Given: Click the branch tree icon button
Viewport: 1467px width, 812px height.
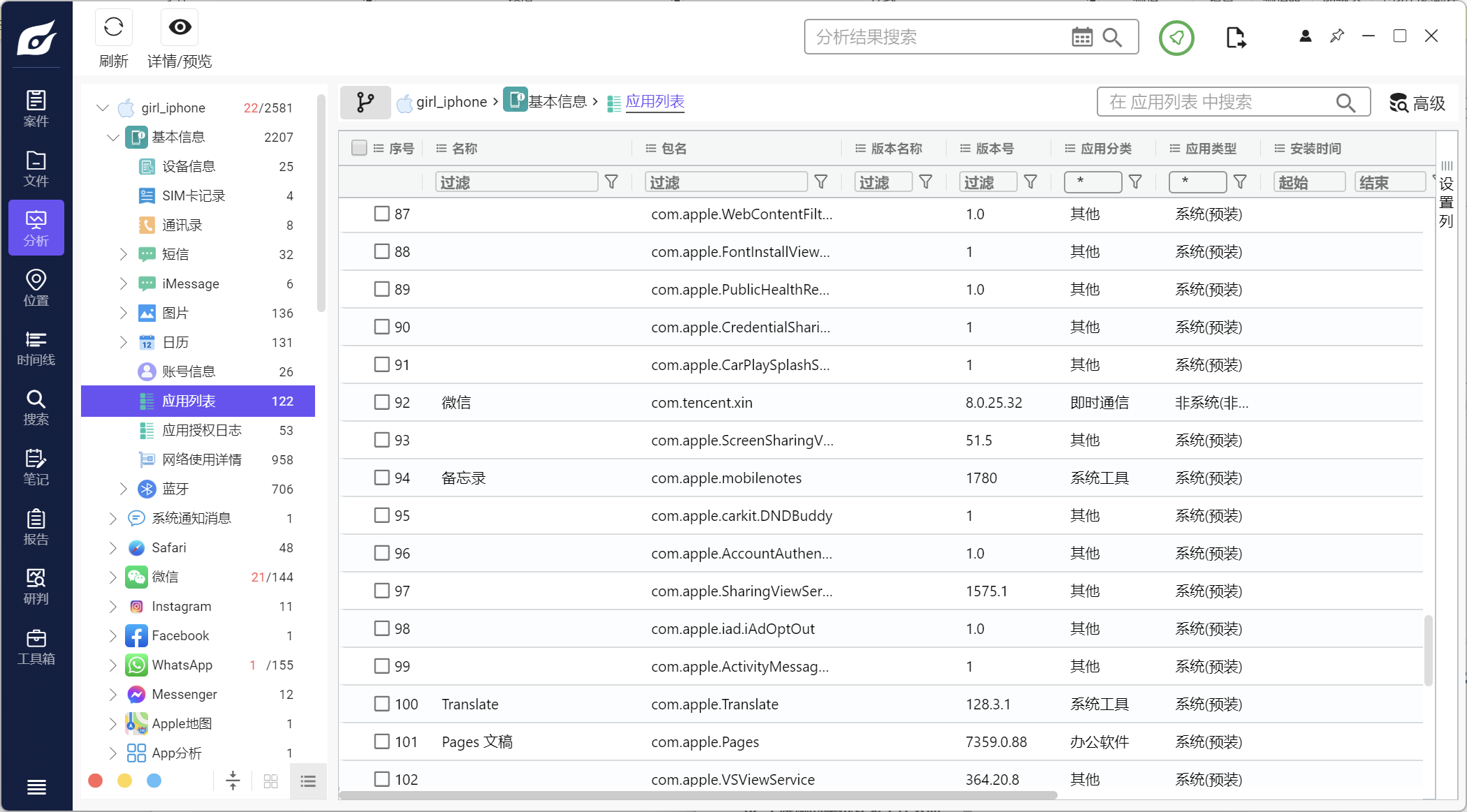Looking at the screenshot, I should pos(365,102).
